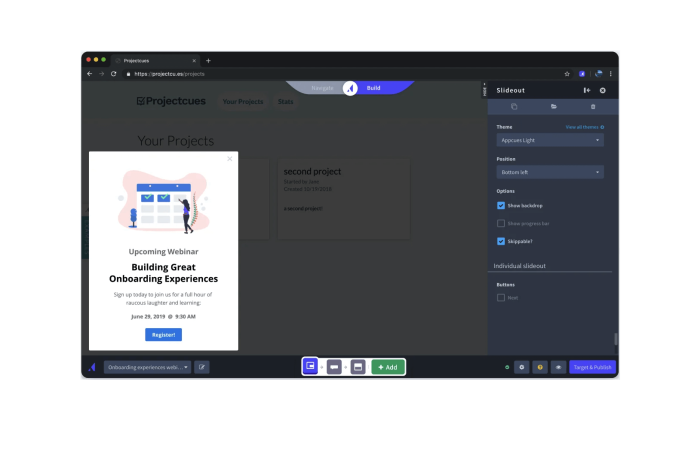Enable the Next button checkbox
This screenshot has height=451, width=700.
click(501, 297)
